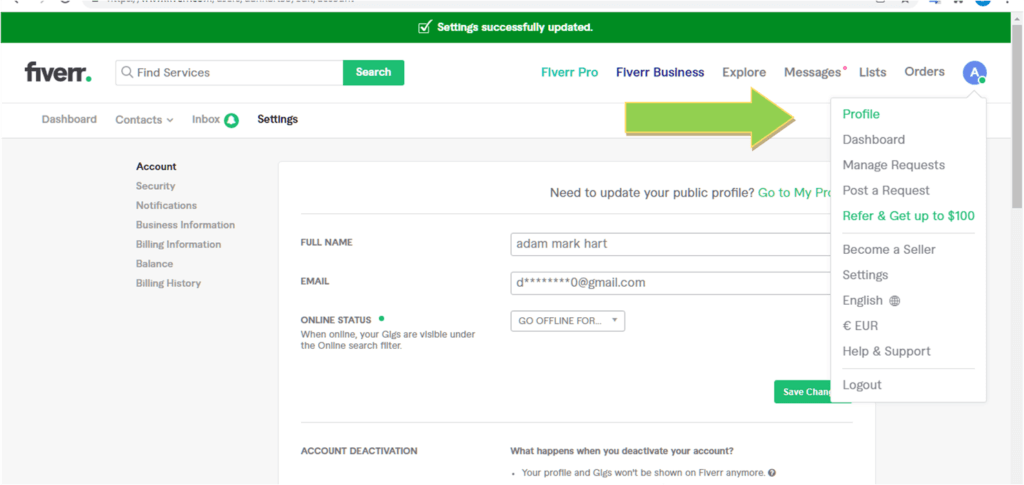Open the Go Offline For dropdown
Viewport: 1024px width, 485px height.
point(568,321)
